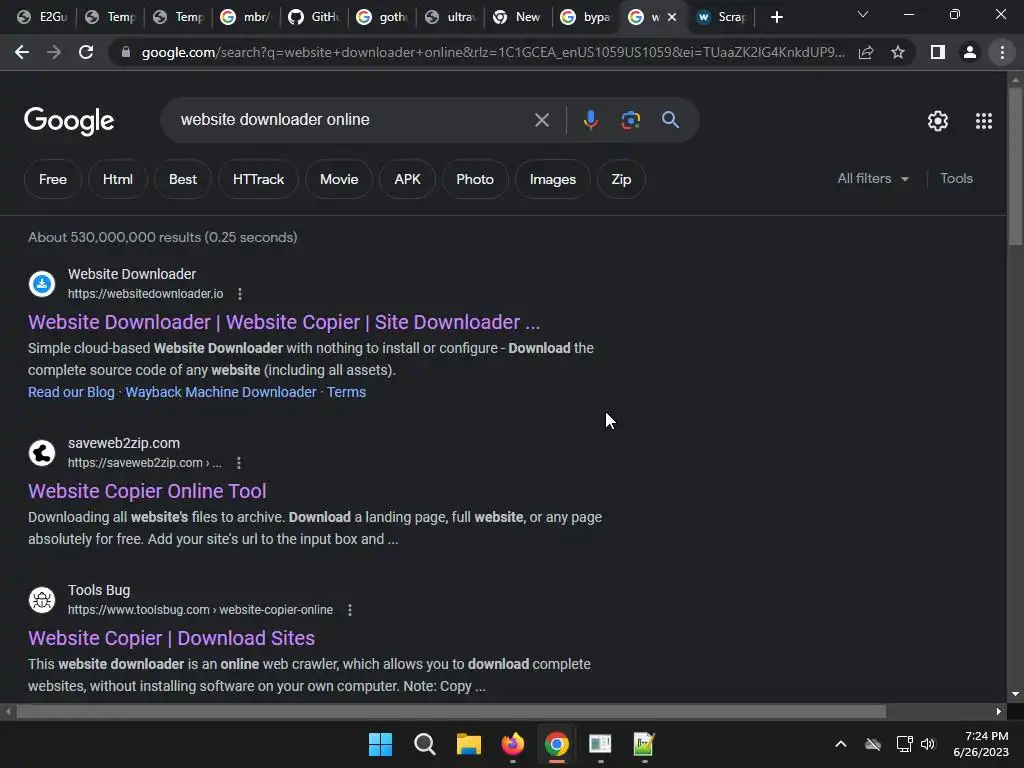The height and width of the screenshot is (768, 1024).
Task: Click the https://websitedownloader.io URL text
Action: (146, 294)
